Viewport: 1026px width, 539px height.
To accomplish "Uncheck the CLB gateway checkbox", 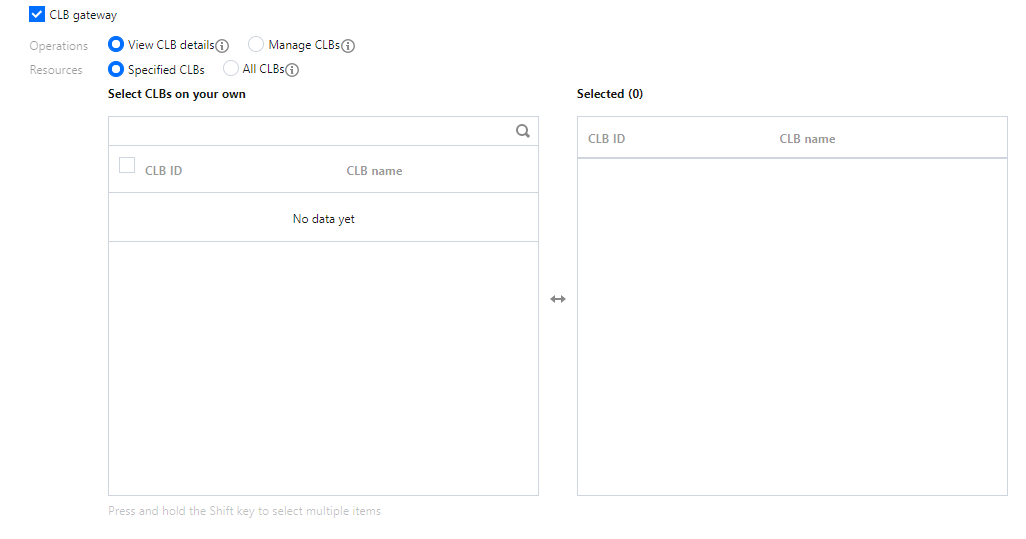I will point(37,15).
